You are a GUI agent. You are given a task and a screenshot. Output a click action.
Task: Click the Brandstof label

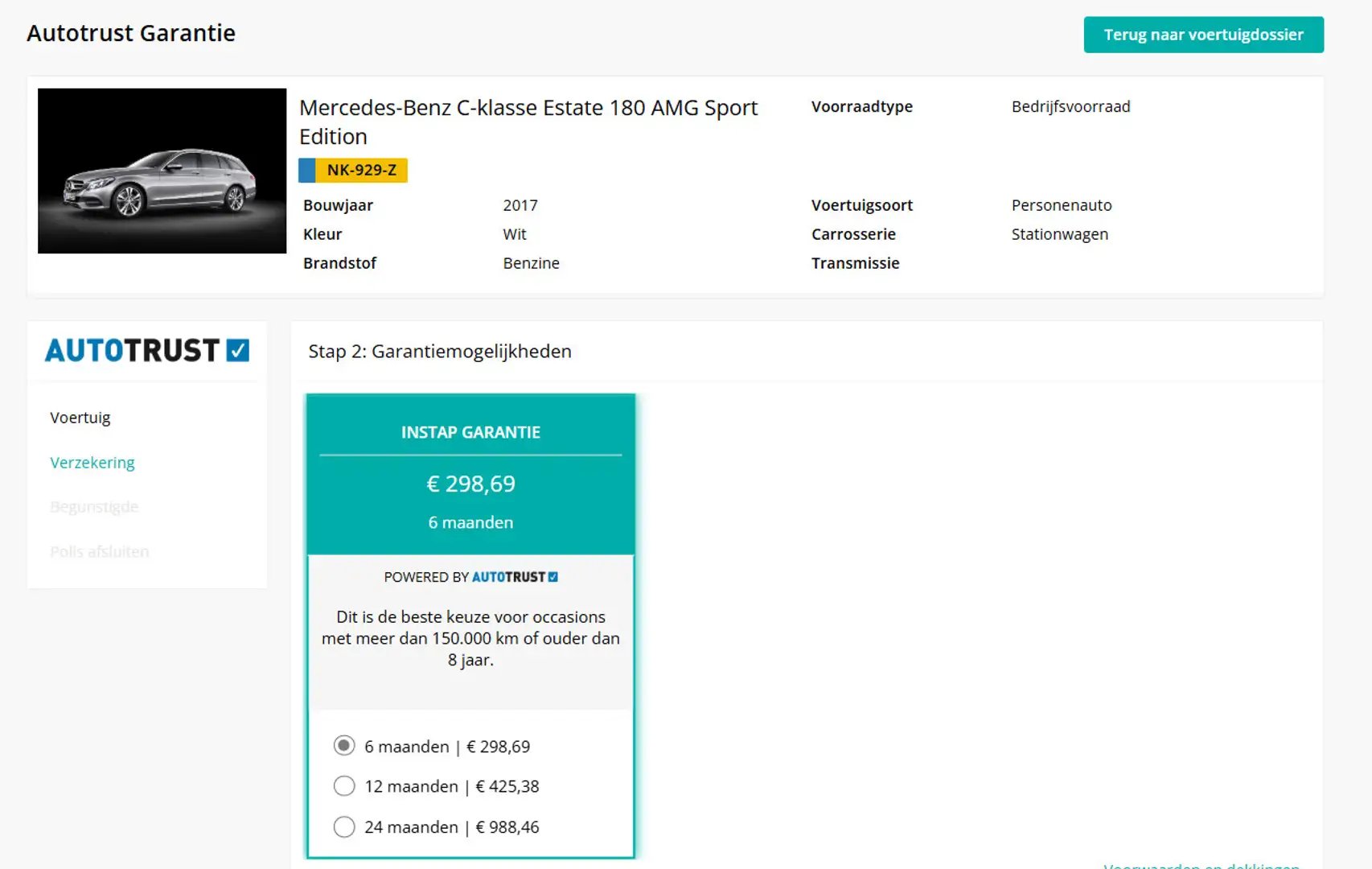[339, 263]
